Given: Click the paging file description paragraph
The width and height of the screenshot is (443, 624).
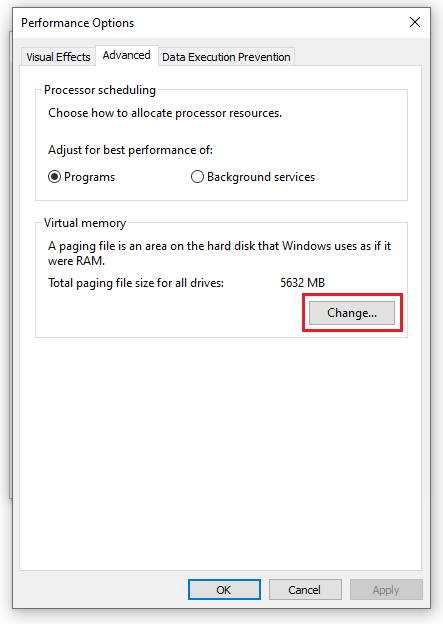Looking at the screenshot, I should pyautogui.click(x=219, y=253).
